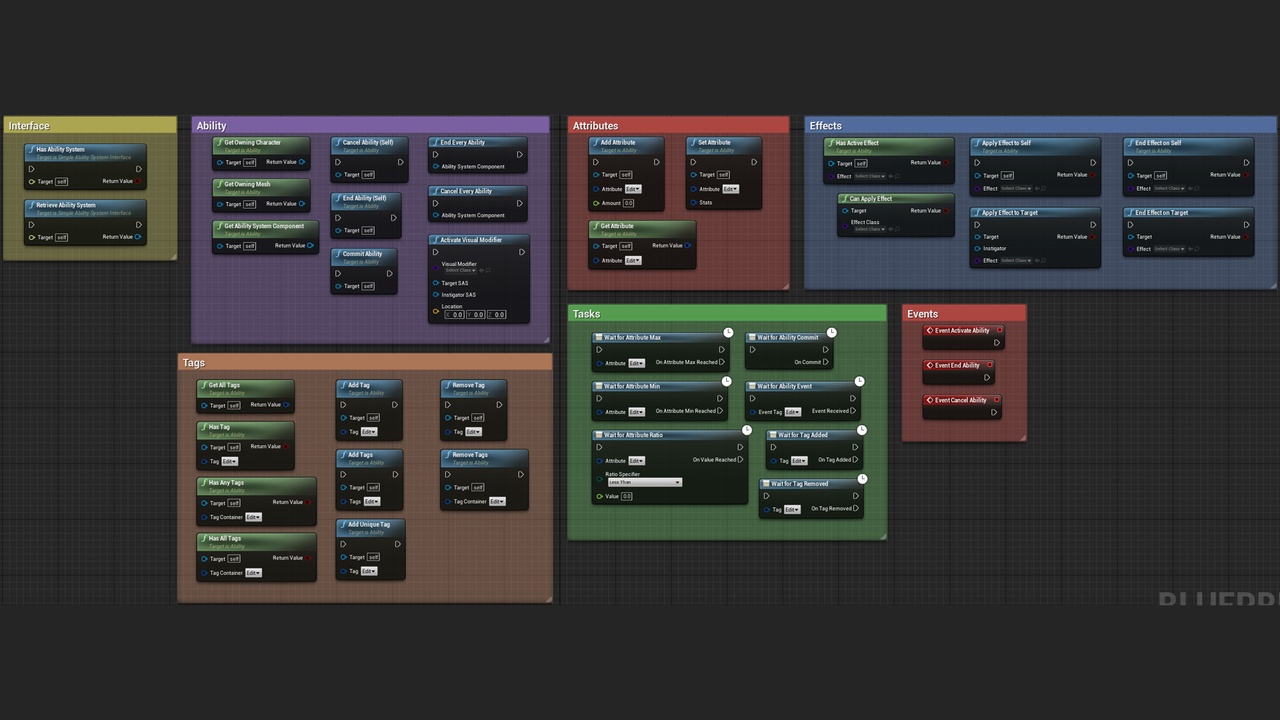Screen dimensions: 1280x720
Task: Click the function icon on Commit Ability node
Action: click(340, 253)
